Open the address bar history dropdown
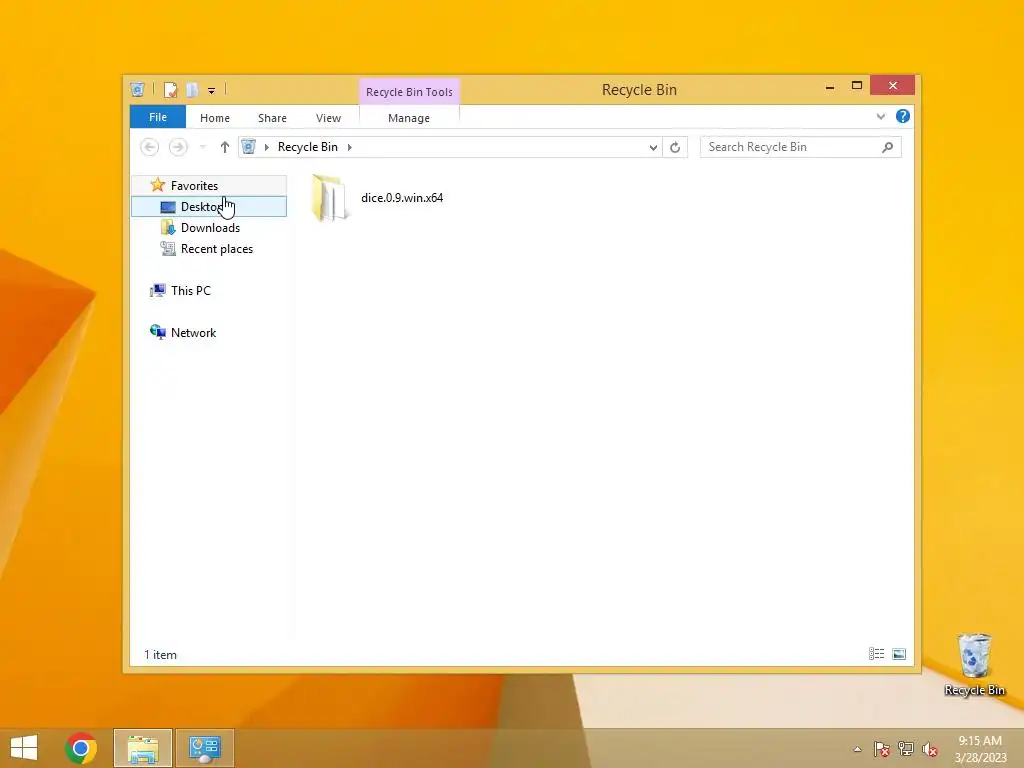This screenshot has width=1024, height=768. (653, 148)
